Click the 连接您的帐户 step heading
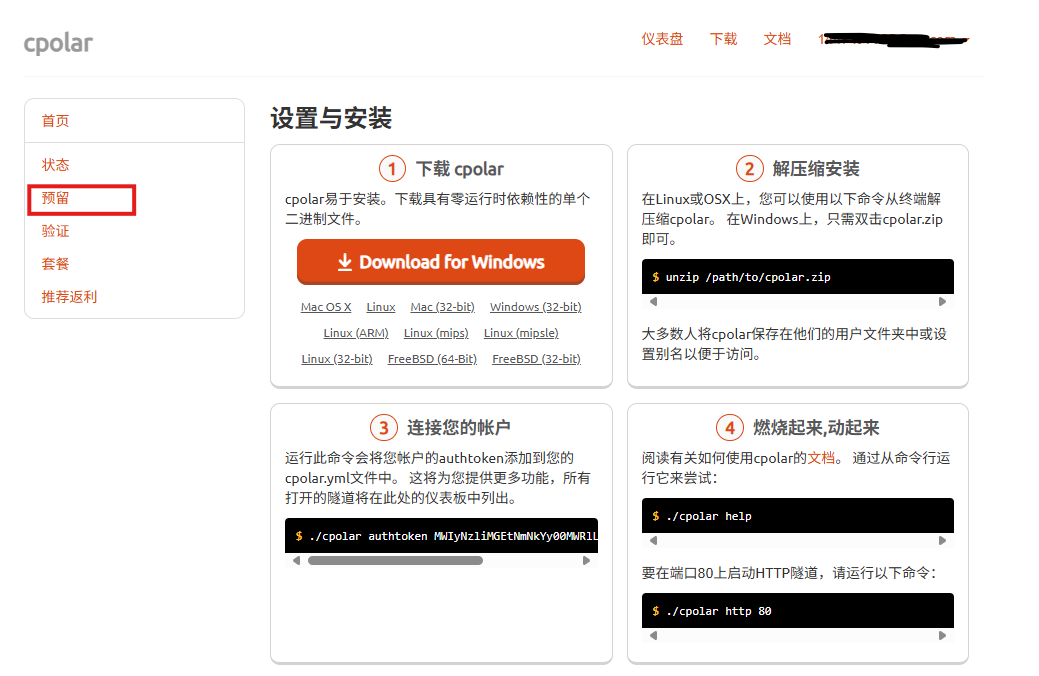Screen dimensions: 1039x676 click(459, 427)
